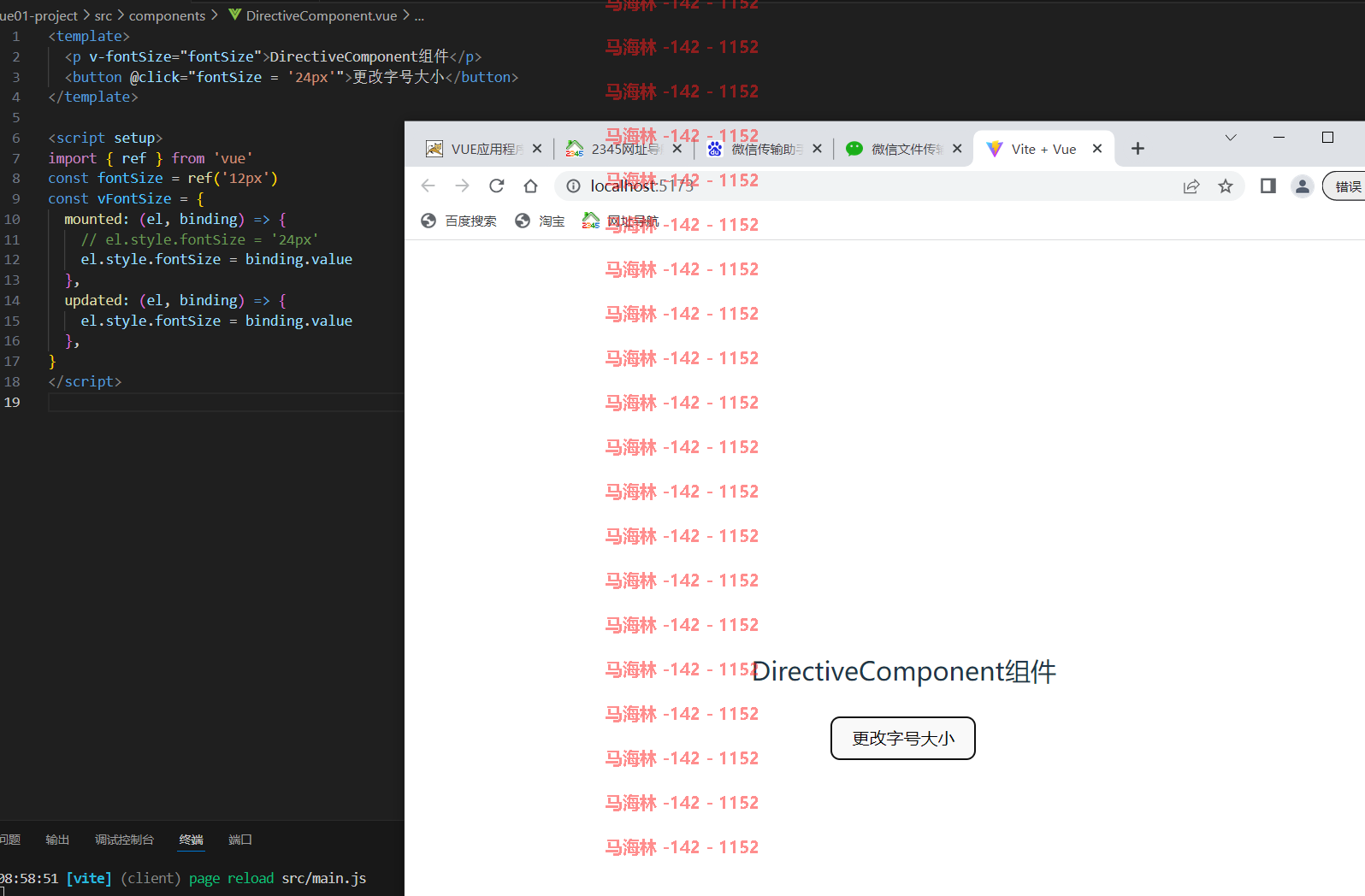The width and height of the screenshot is (1365, 896).
Task: Close the 微信文件传输 tab
Action: coord(957,149)
